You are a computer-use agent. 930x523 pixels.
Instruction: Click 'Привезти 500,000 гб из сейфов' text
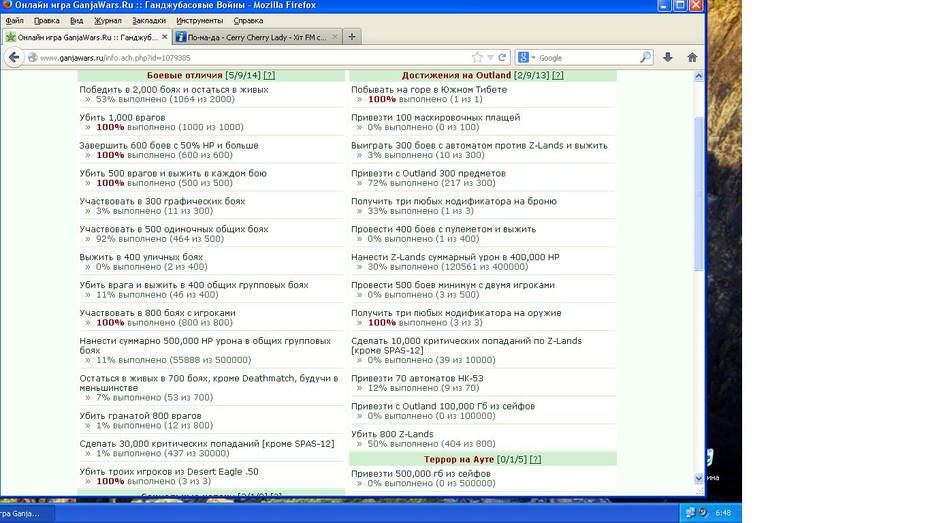[x=421, y=474]
